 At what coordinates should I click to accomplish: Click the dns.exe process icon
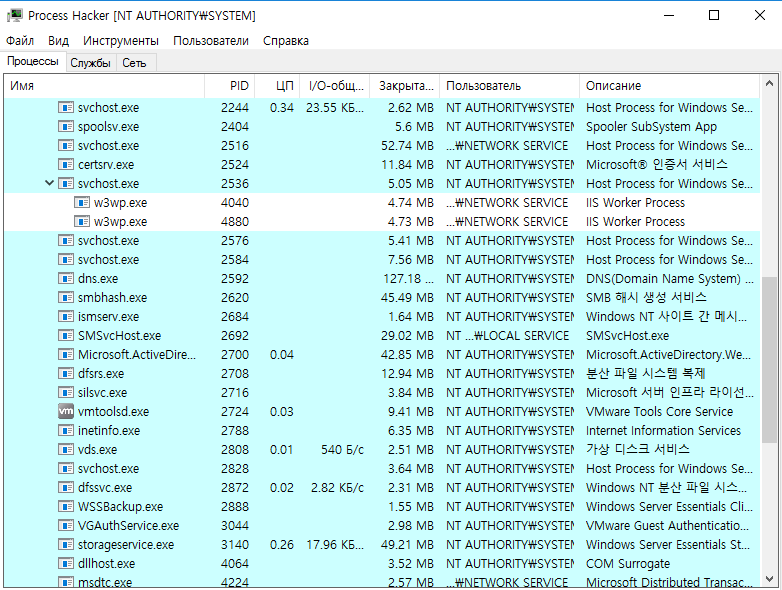pyautogui.click(x=66, y=279)
